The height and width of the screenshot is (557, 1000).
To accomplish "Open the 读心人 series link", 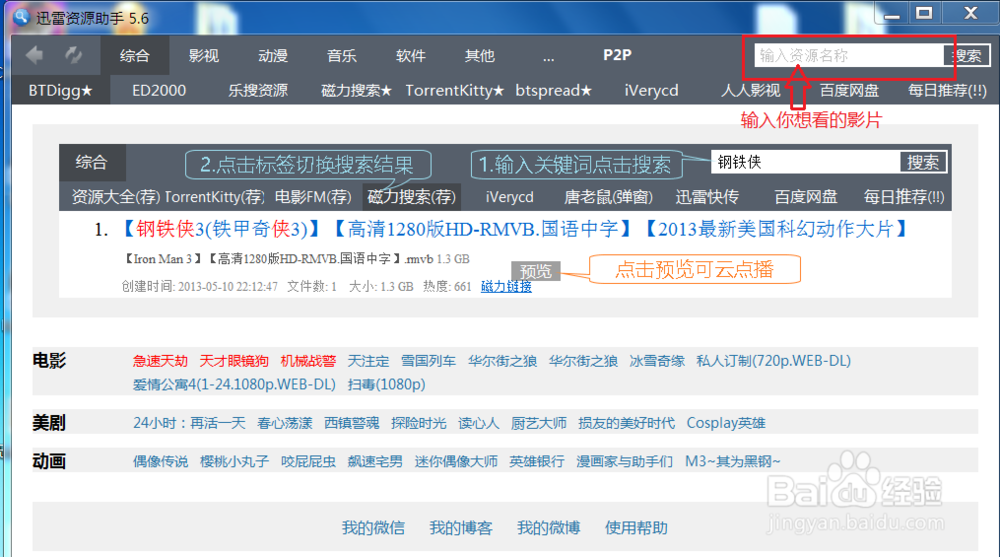I will (x=479, y=423).
